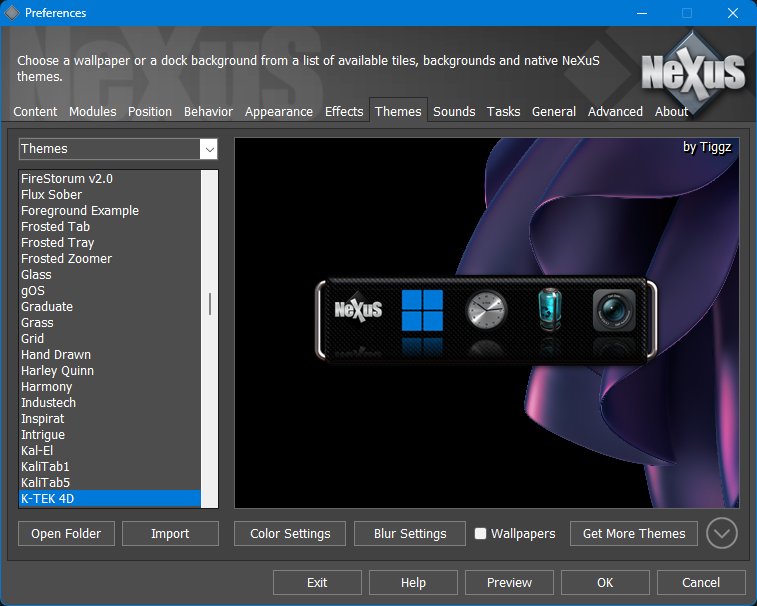Switch to the Content tab
This screenshot has width=757, height=606.
[35, 112]
